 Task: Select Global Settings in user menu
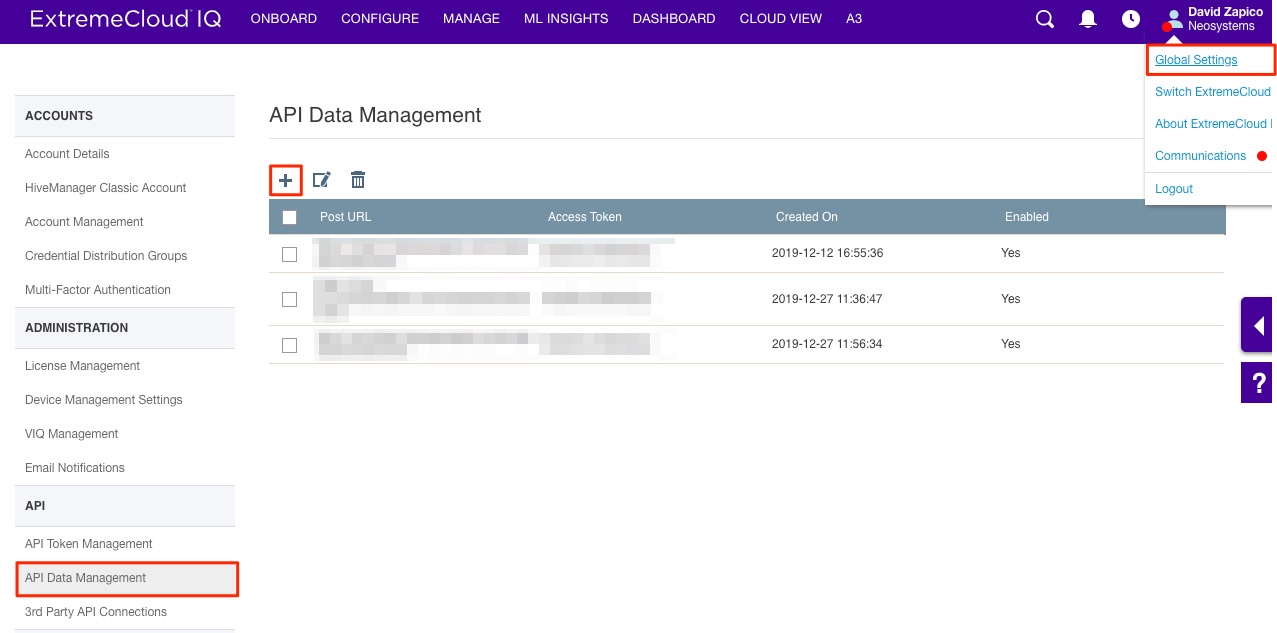(1196, 60)
